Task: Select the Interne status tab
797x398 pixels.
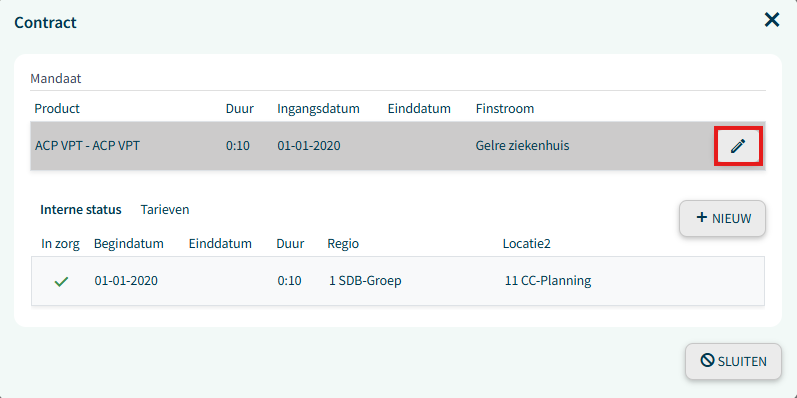Action: click(81, 209)
